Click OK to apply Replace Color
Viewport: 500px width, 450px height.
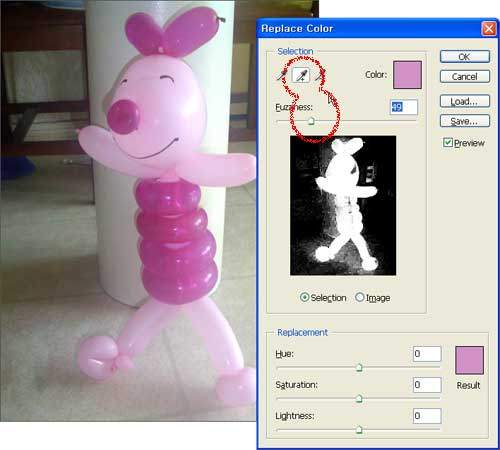465,57
